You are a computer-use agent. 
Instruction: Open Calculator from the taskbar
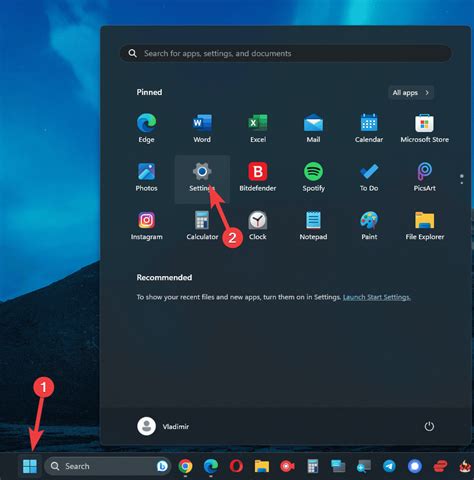313,466
